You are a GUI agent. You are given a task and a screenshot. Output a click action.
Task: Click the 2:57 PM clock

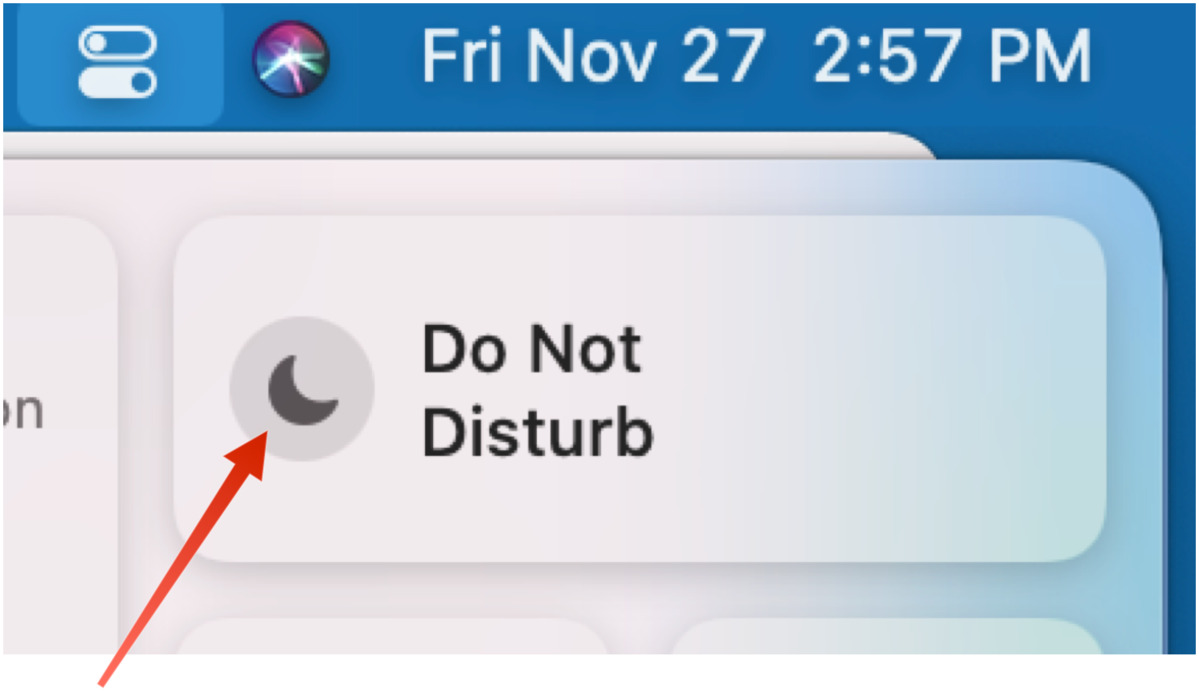pos(952,56)
